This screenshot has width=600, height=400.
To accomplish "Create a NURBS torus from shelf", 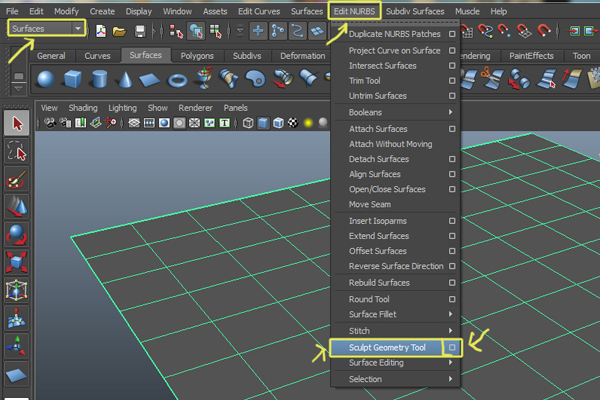I will click(x=178, y=80).
